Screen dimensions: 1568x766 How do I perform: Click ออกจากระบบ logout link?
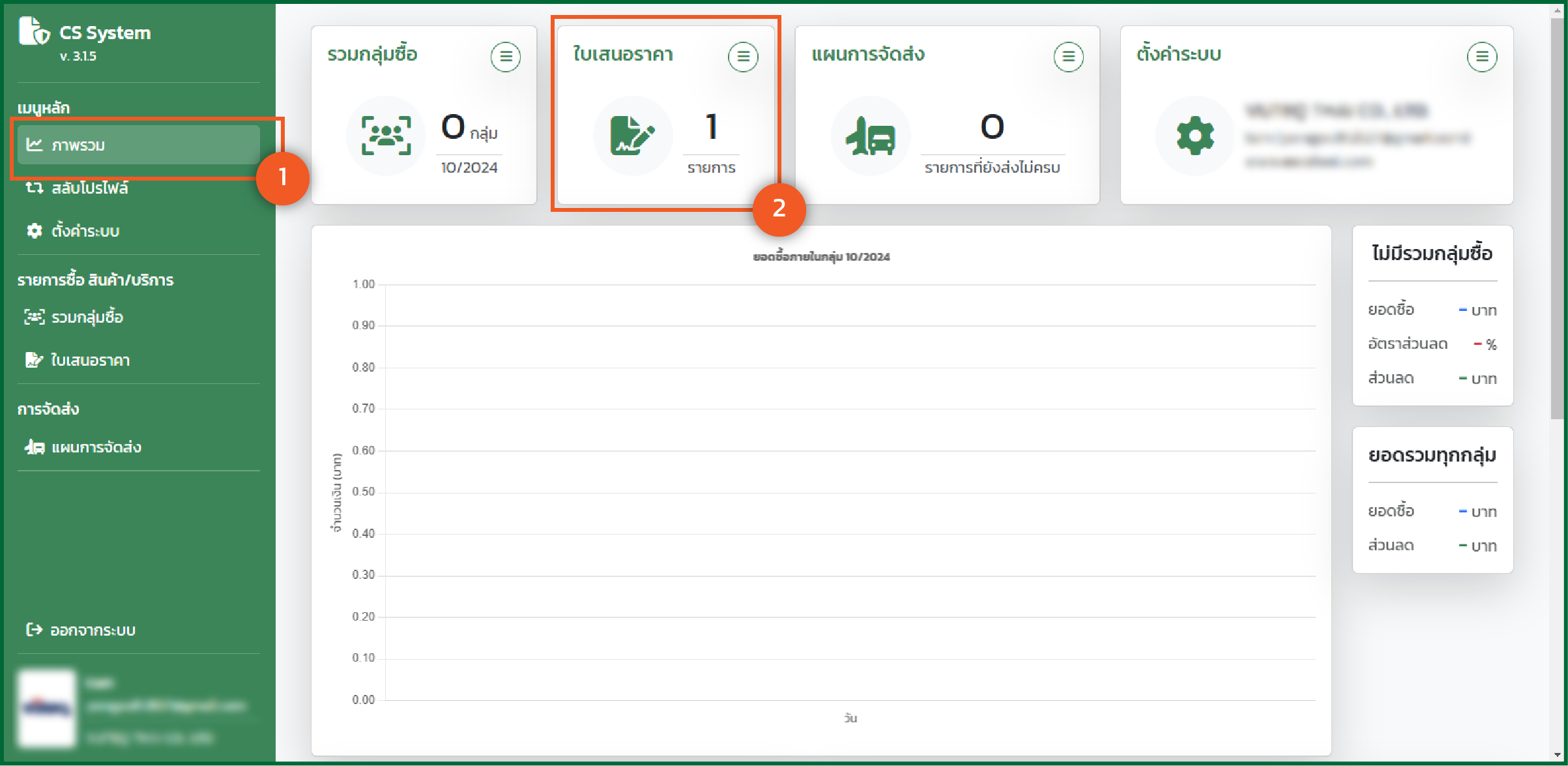[x=92, y=630]
